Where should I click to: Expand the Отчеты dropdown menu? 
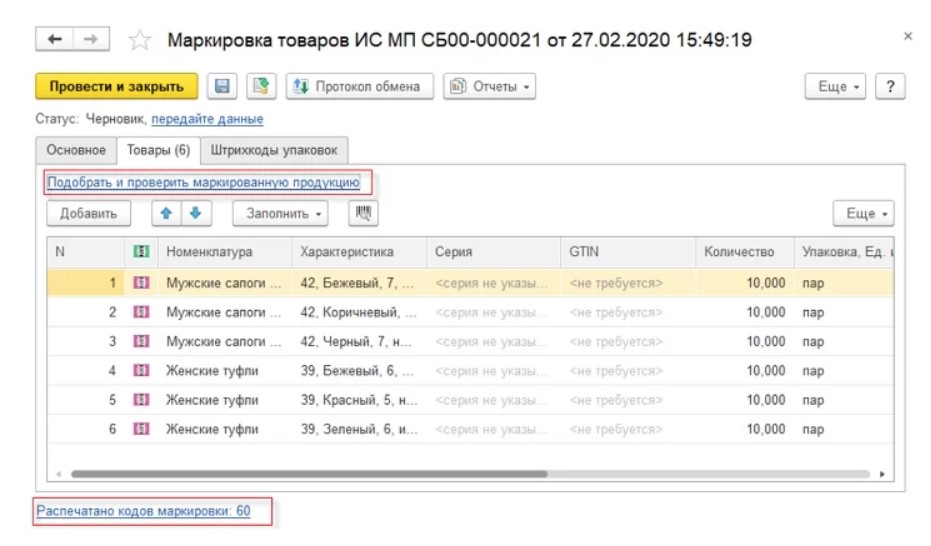coord(489,87)
